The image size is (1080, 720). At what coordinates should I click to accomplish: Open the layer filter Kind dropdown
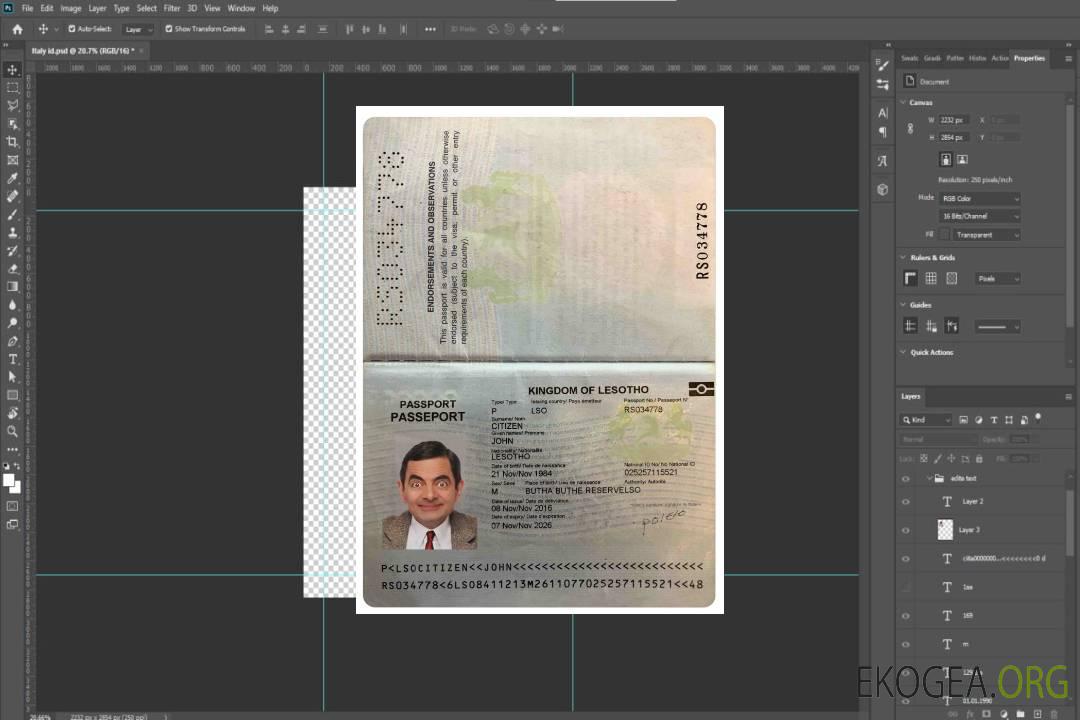pyautogui.click(x=926, y=420)
